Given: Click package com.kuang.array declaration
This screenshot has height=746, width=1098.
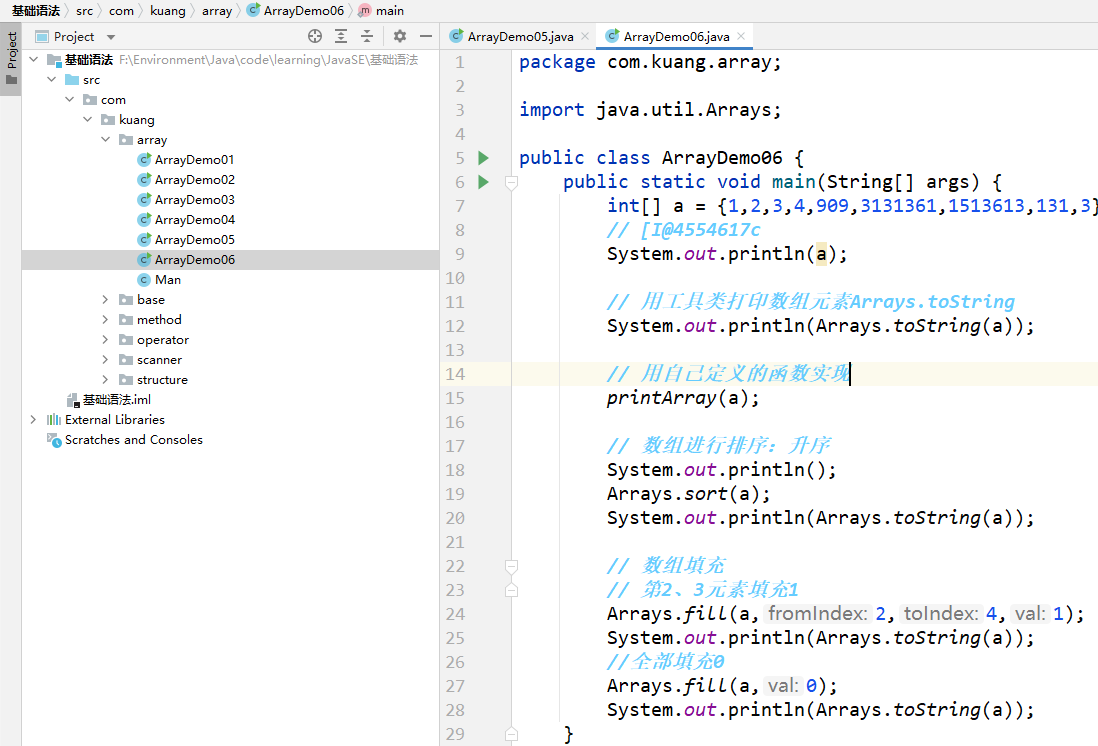Looking at the screenshot, I should point(650,62).
